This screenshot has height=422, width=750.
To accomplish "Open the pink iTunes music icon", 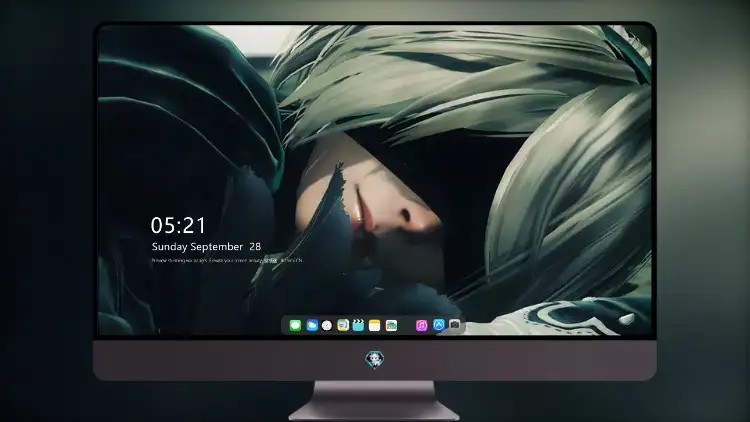I will pos(421,325).
